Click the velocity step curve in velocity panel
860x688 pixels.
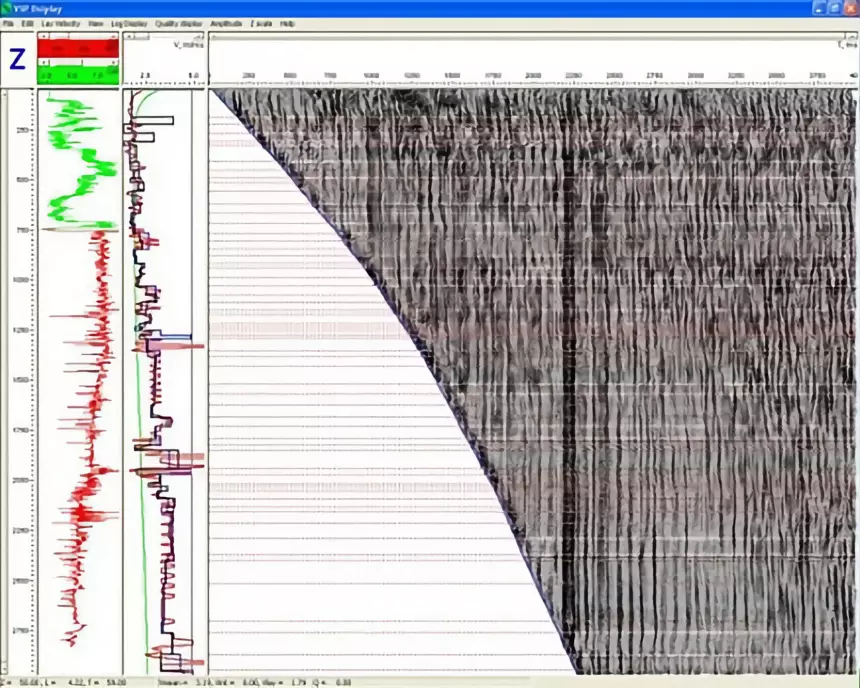point(159,384)
